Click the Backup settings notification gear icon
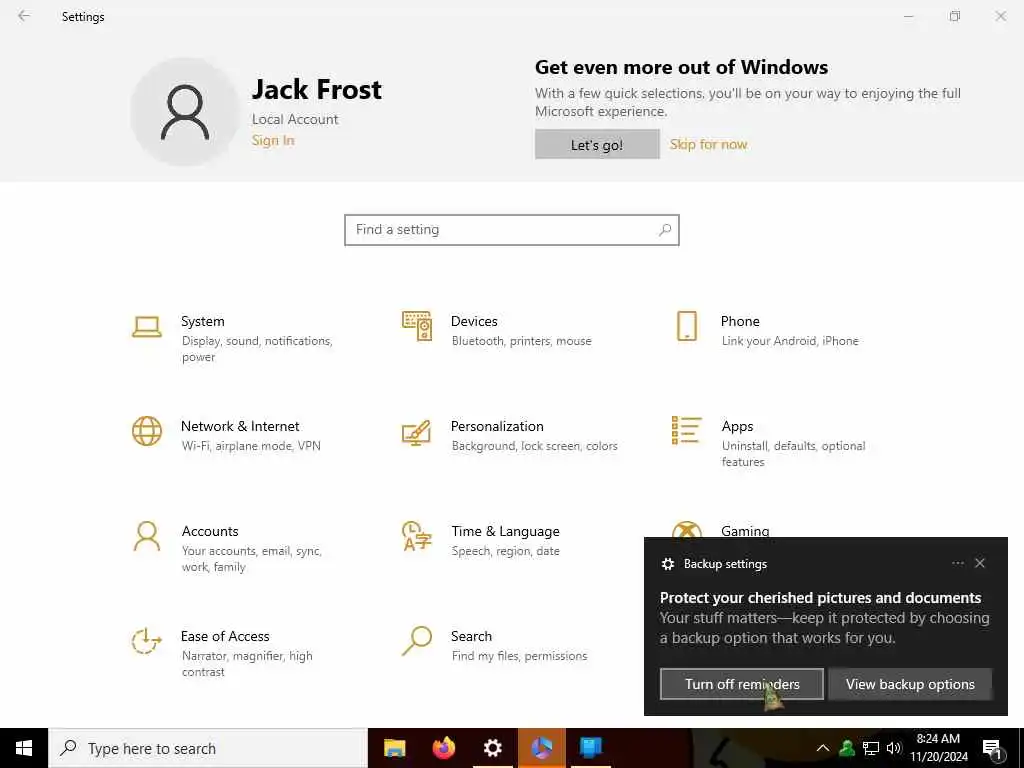The width and height of the screenshot is (1024, 768). [x=667, y=564]
